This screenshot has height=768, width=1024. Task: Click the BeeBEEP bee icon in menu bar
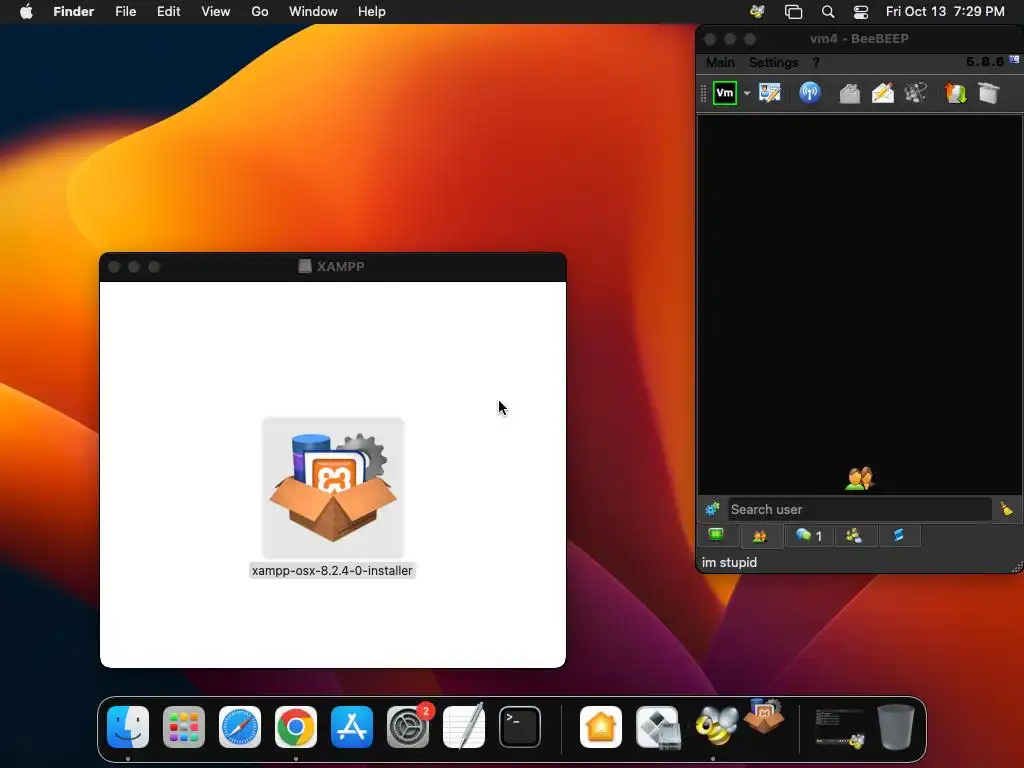coord(758,12)
